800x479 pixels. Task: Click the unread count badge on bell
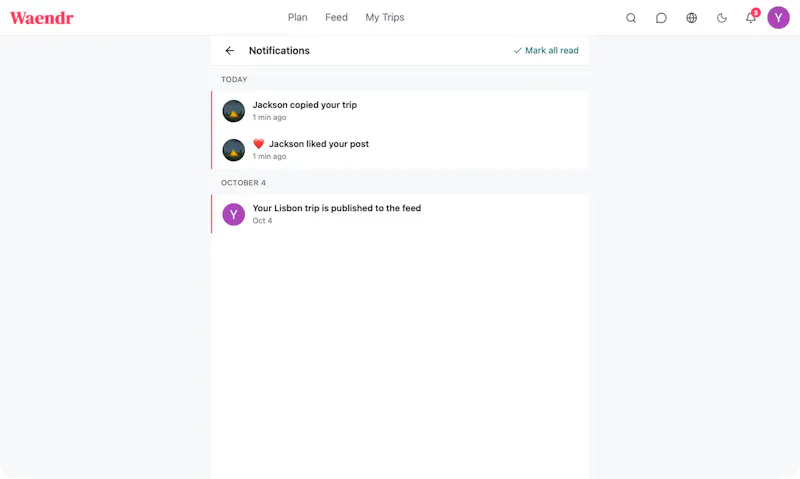[756, 13]
